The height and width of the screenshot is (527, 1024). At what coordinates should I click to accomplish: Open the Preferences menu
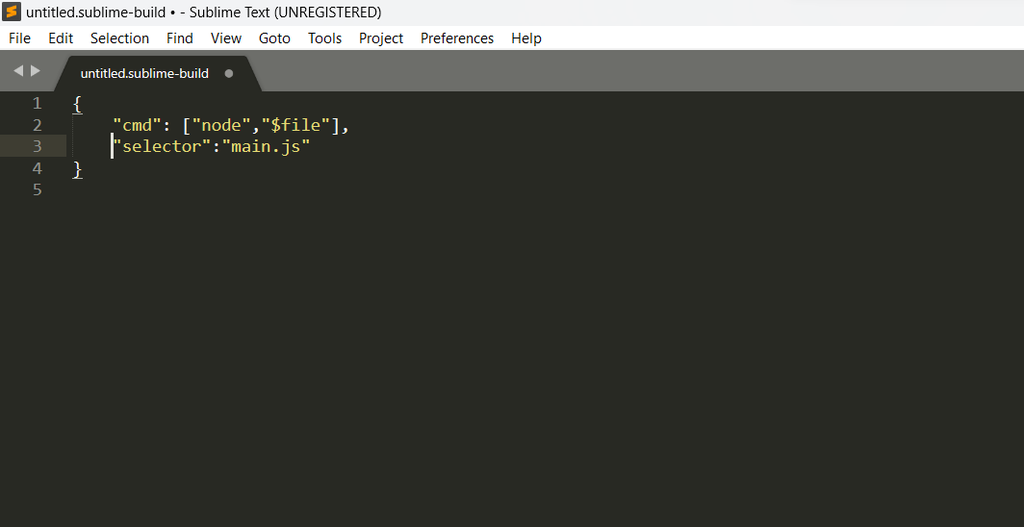tap(457, 39)
